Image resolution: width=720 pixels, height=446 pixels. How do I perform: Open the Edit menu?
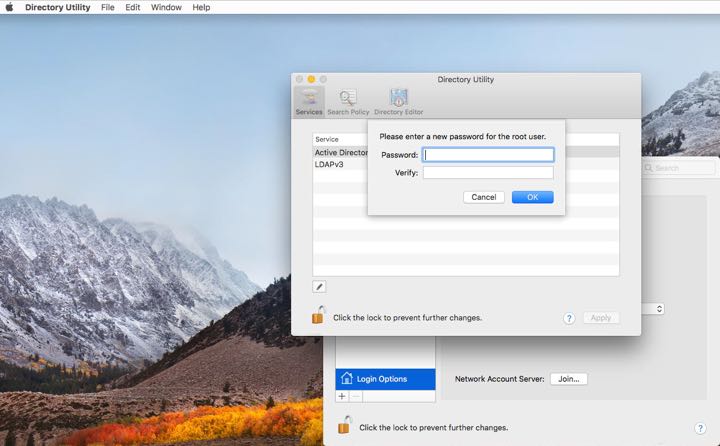(132, 7)
